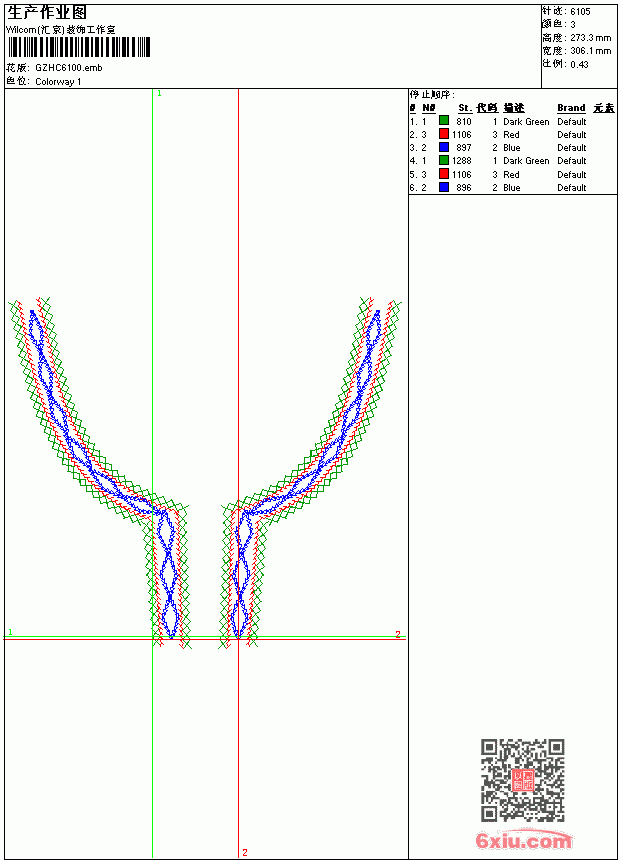The width and height of the screenshot is (620, 860).
Task: Click the Brand column header
Action: point(571,108)
